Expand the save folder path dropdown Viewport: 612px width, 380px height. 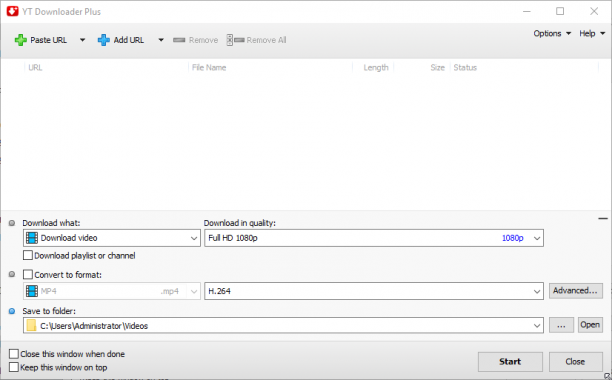pos(537,325)
